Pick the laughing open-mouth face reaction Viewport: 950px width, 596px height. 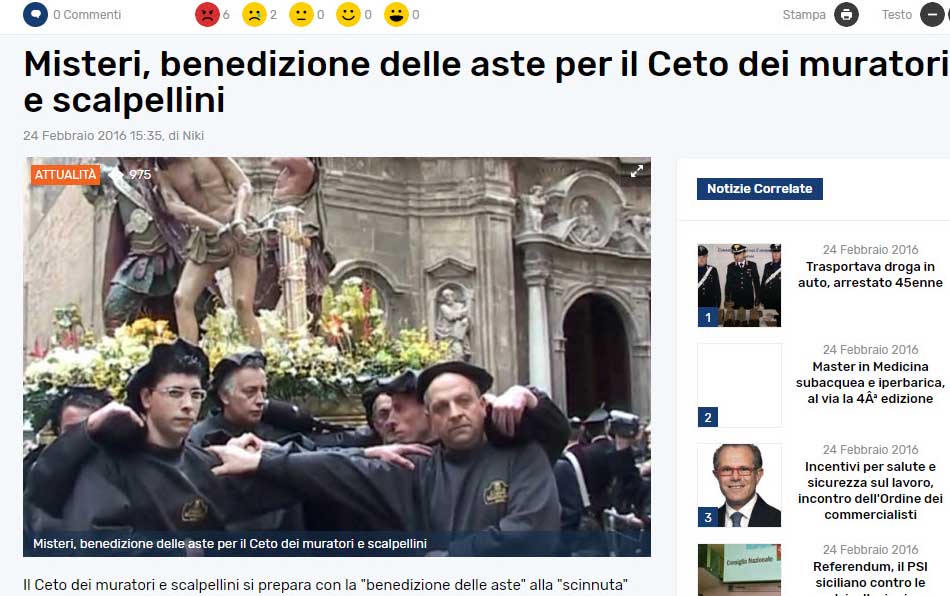[x=396, y=15]
